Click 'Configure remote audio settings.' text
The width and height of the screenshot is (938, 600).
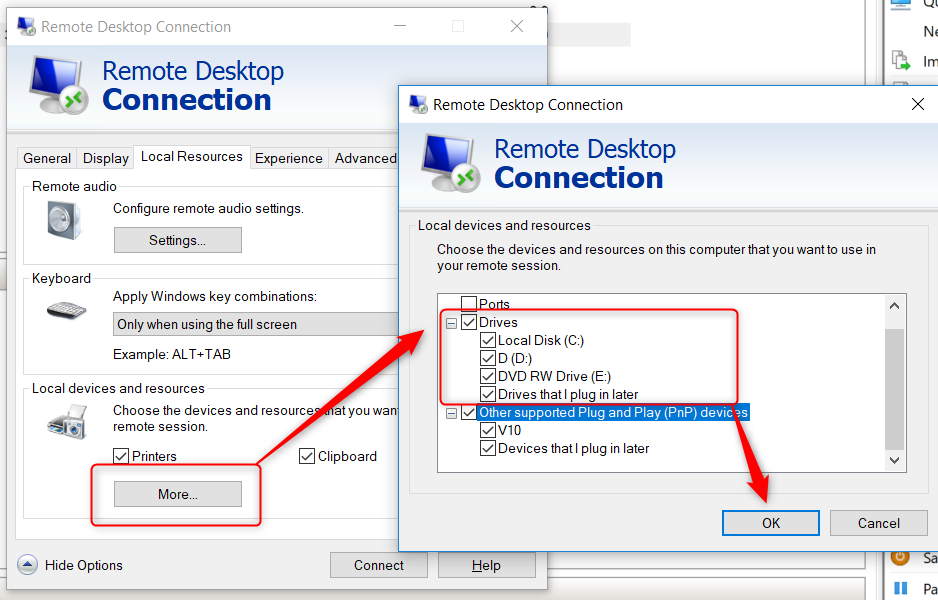(x=208, y=208)
